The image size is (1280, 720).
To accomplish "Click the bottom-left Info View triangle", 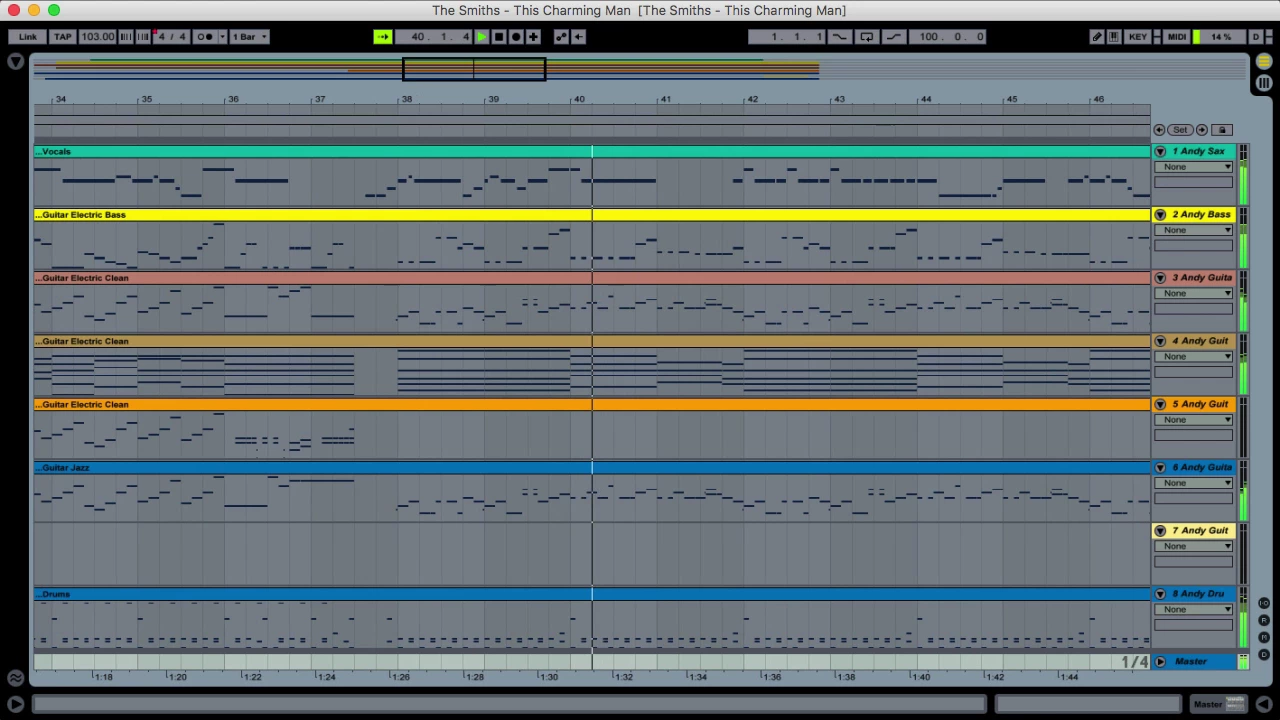I will click(15, 704).
